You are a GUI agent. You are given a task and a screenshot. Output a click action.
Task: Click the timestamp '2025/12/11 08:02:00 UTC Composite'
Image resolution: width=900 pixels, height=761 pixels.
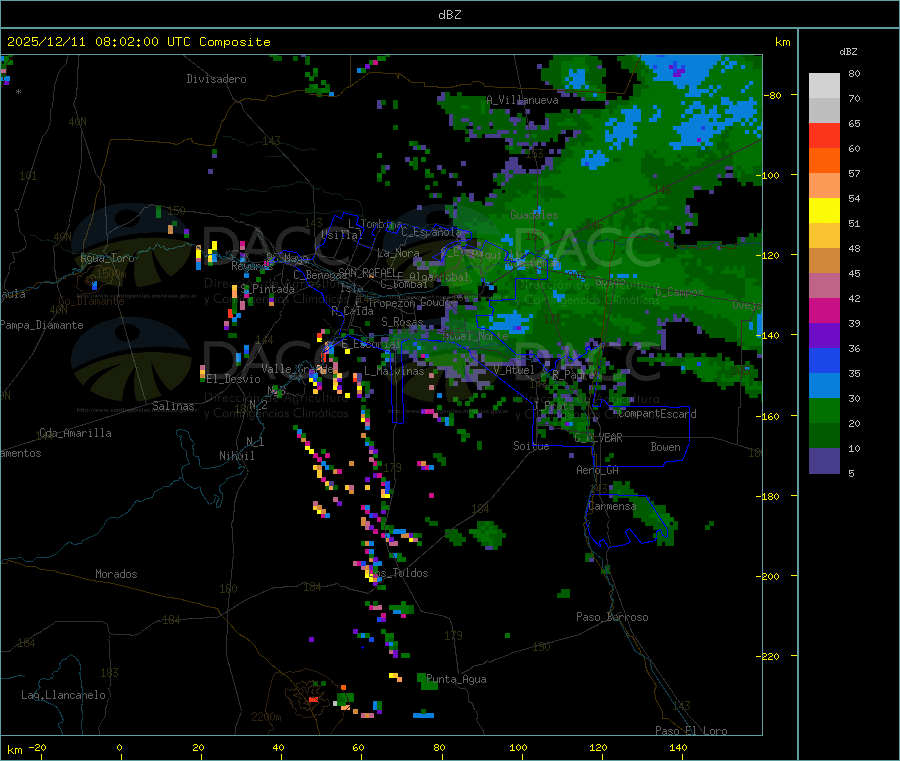tap(138, 42)
